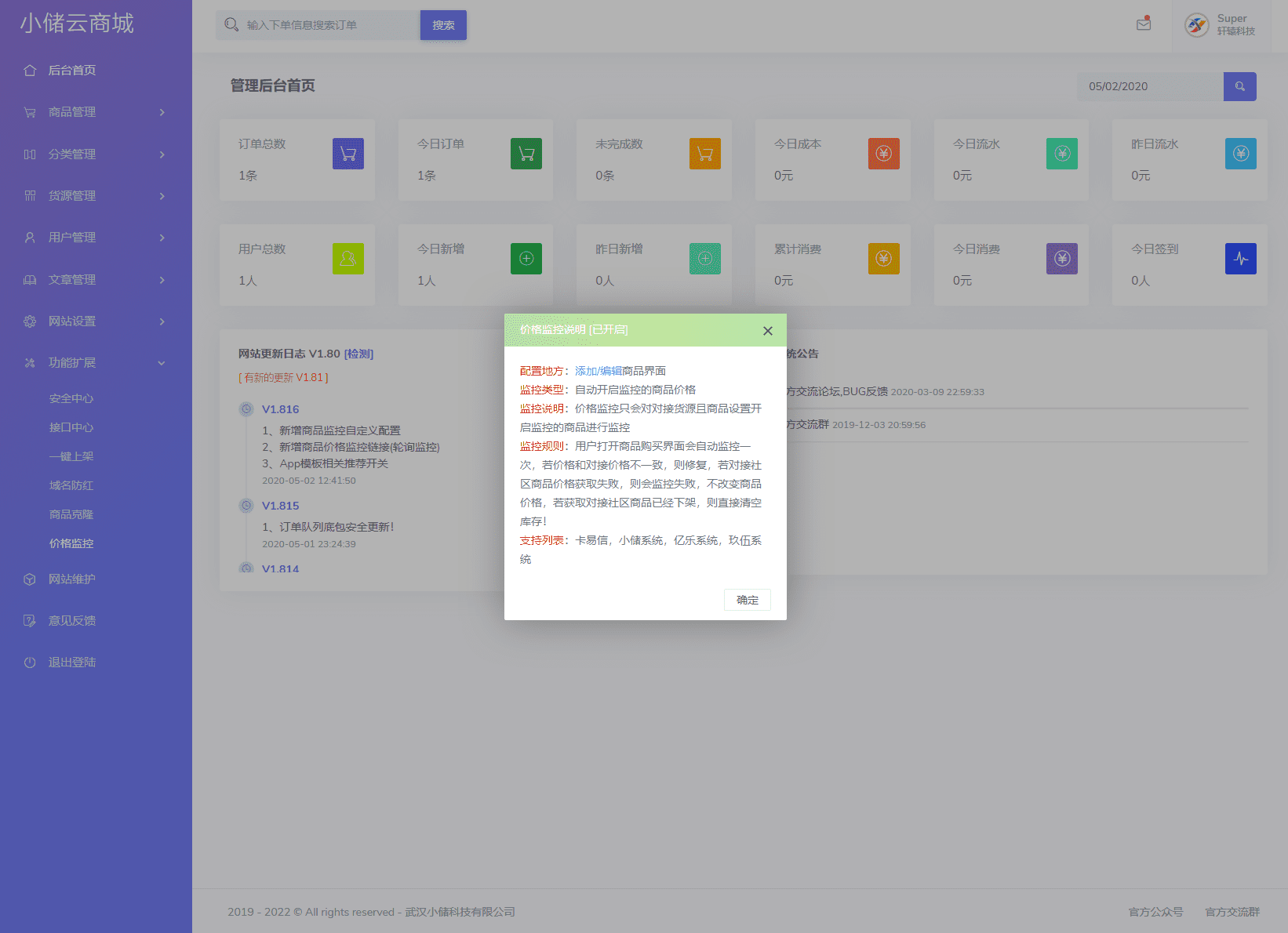Viewport: 1288px width, 933px height.
Task: Open 后台首页 in the sidebar
Action: 72,71
